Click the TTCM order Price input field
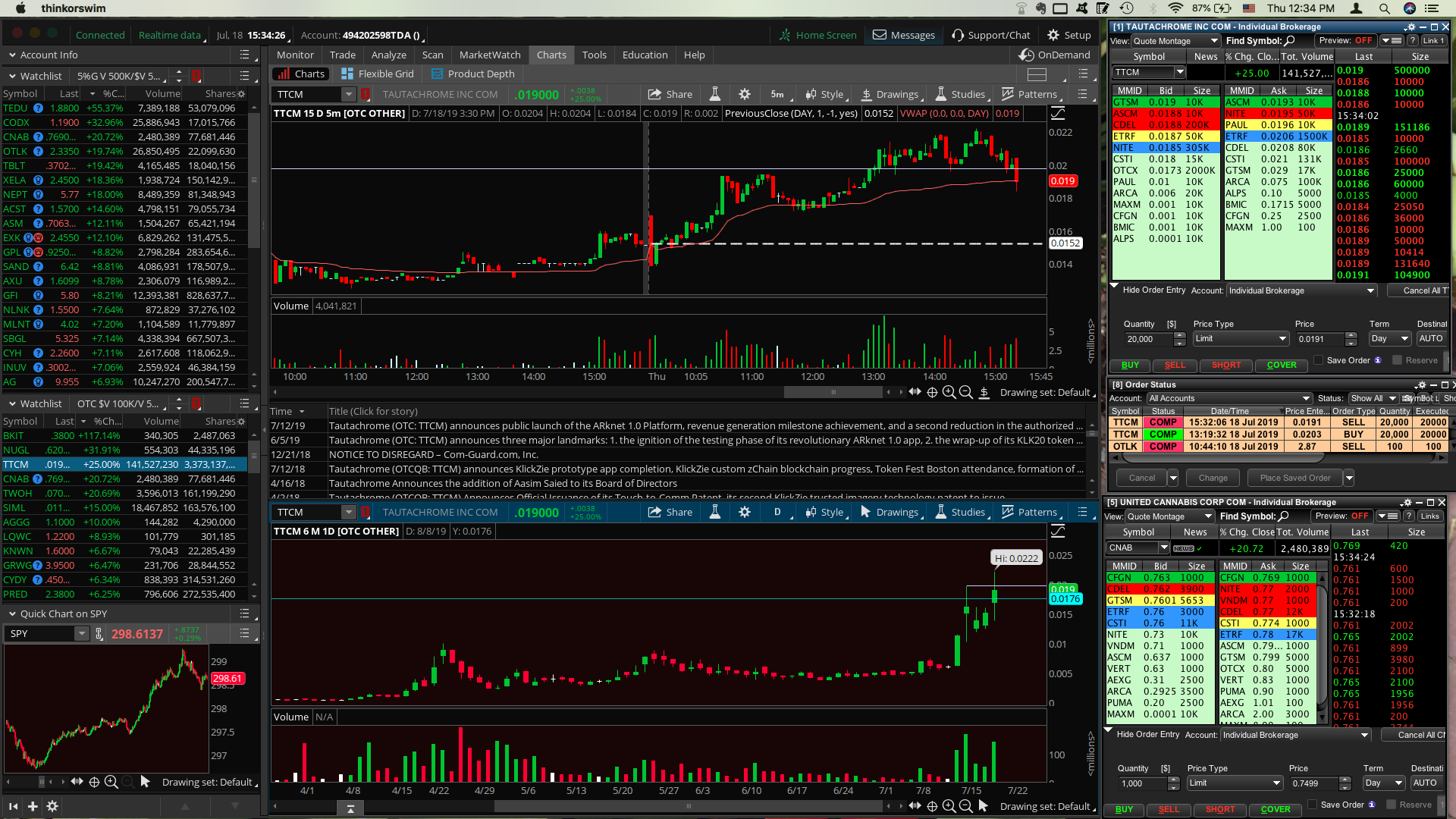This screenshot has height=819, width=1456. point(1319,339)
